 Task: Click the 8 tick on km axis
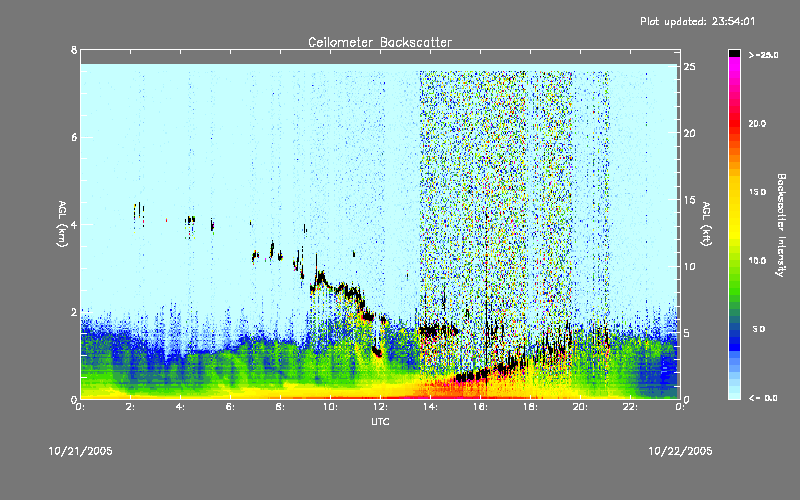click(x=74, y=50)
